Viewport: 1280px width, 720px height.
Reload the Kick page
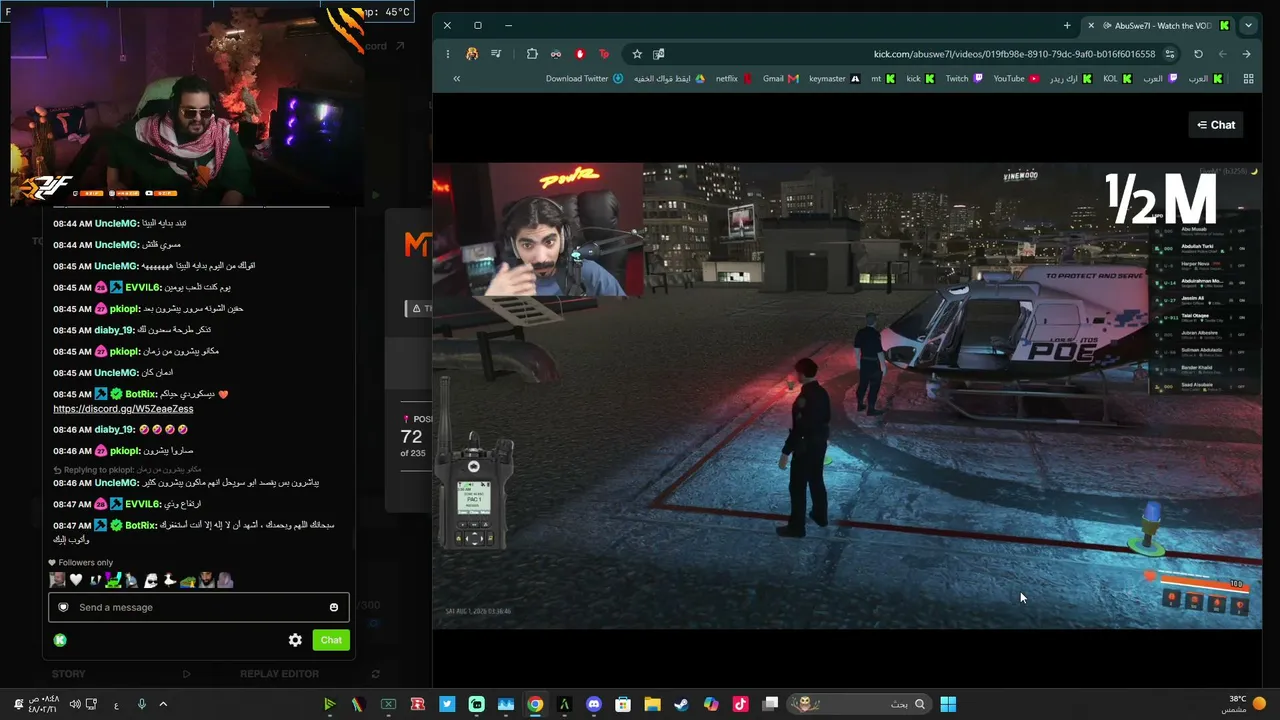tap(1198, 54)
